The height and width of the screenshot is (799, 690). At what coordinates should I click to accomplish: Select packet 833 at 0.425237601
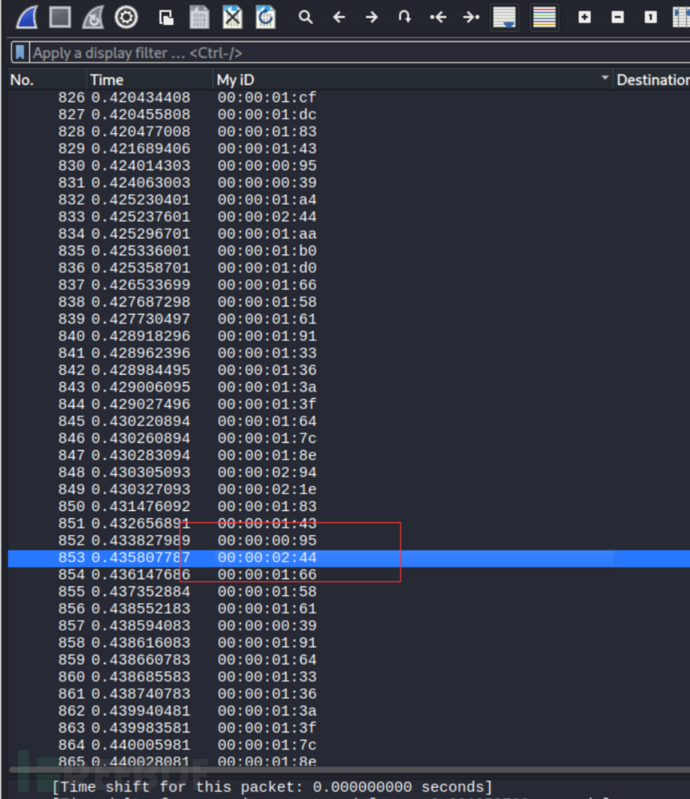349,217
